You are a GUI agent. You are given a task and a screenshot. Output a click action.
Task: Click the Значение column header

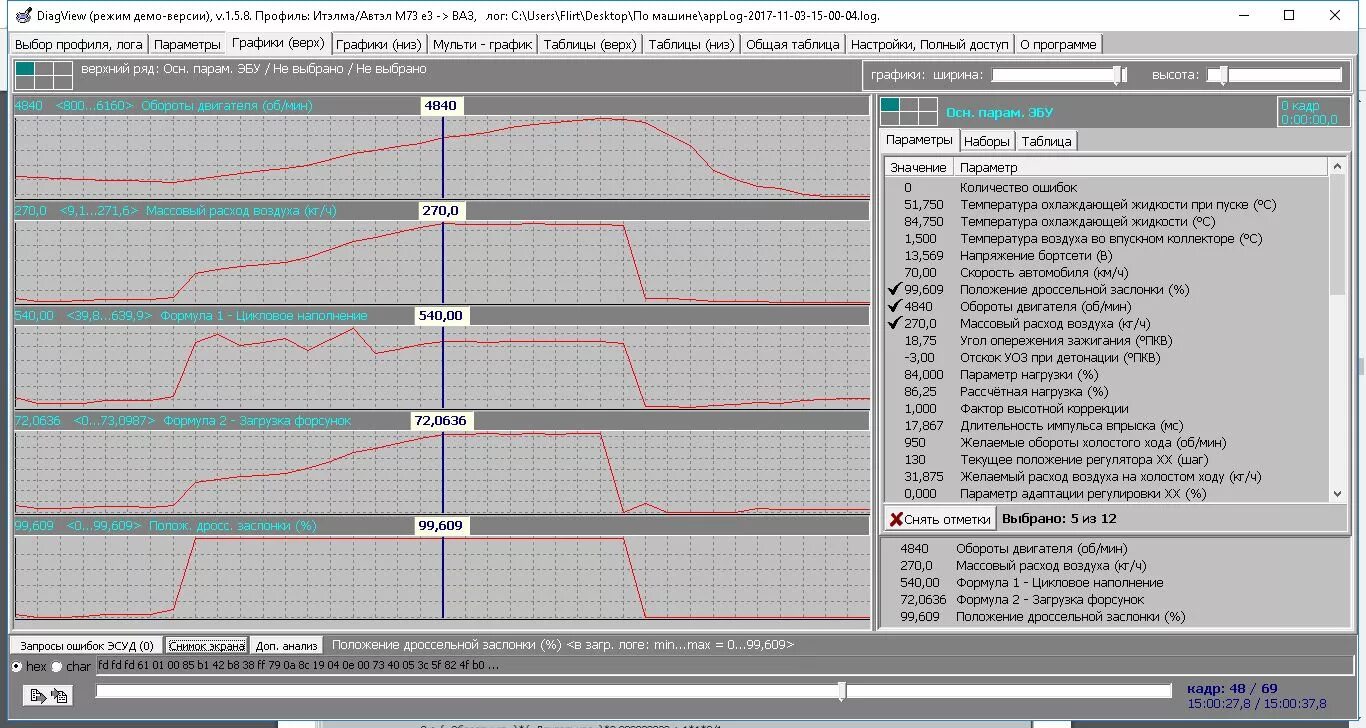coord(919,167)
